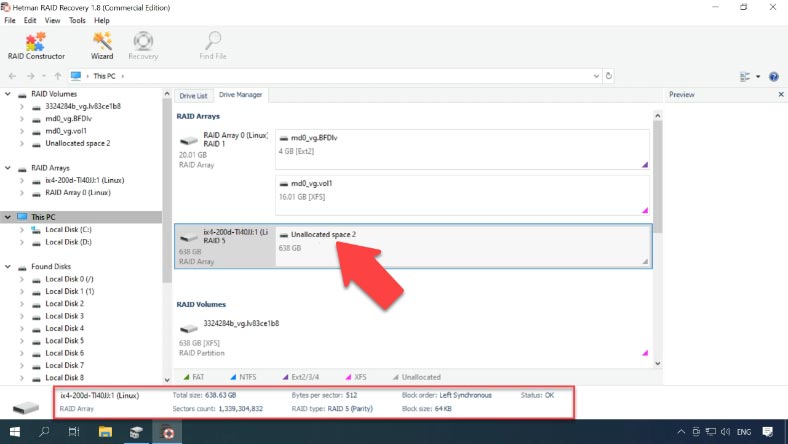Select Local Disk 1 (1) tree item
The image size is (788, 444).
coord(70,291)
